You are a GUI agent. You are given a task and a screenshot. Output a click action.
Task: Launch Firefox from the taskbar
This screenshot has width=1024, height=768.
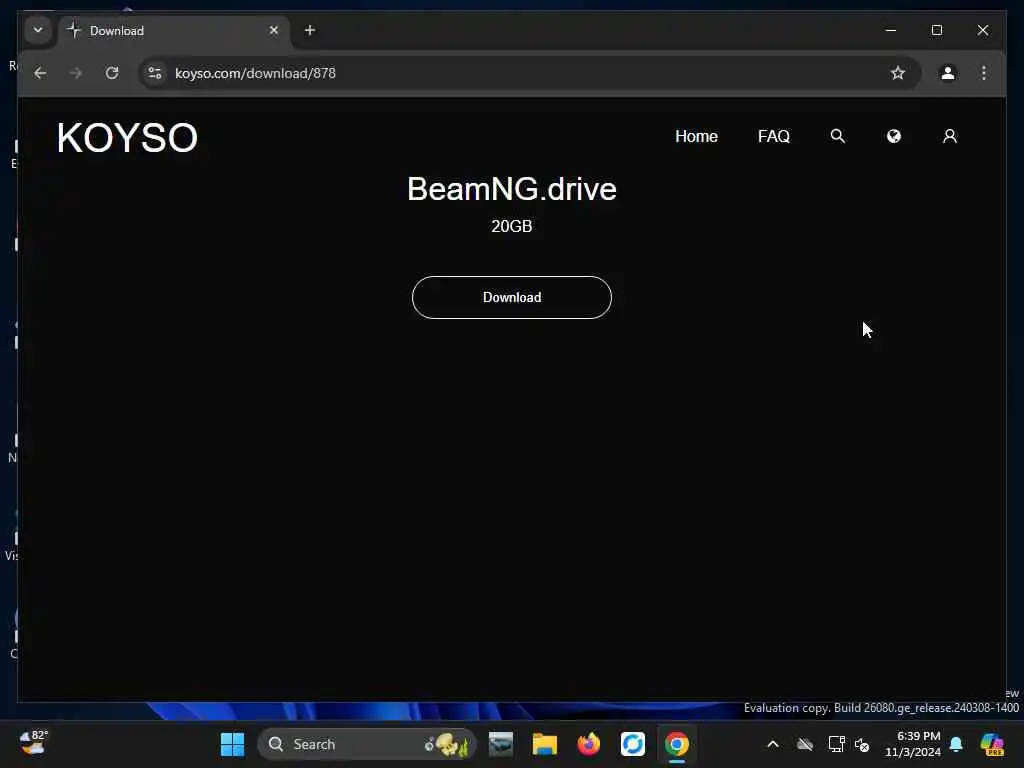point(588,744)
